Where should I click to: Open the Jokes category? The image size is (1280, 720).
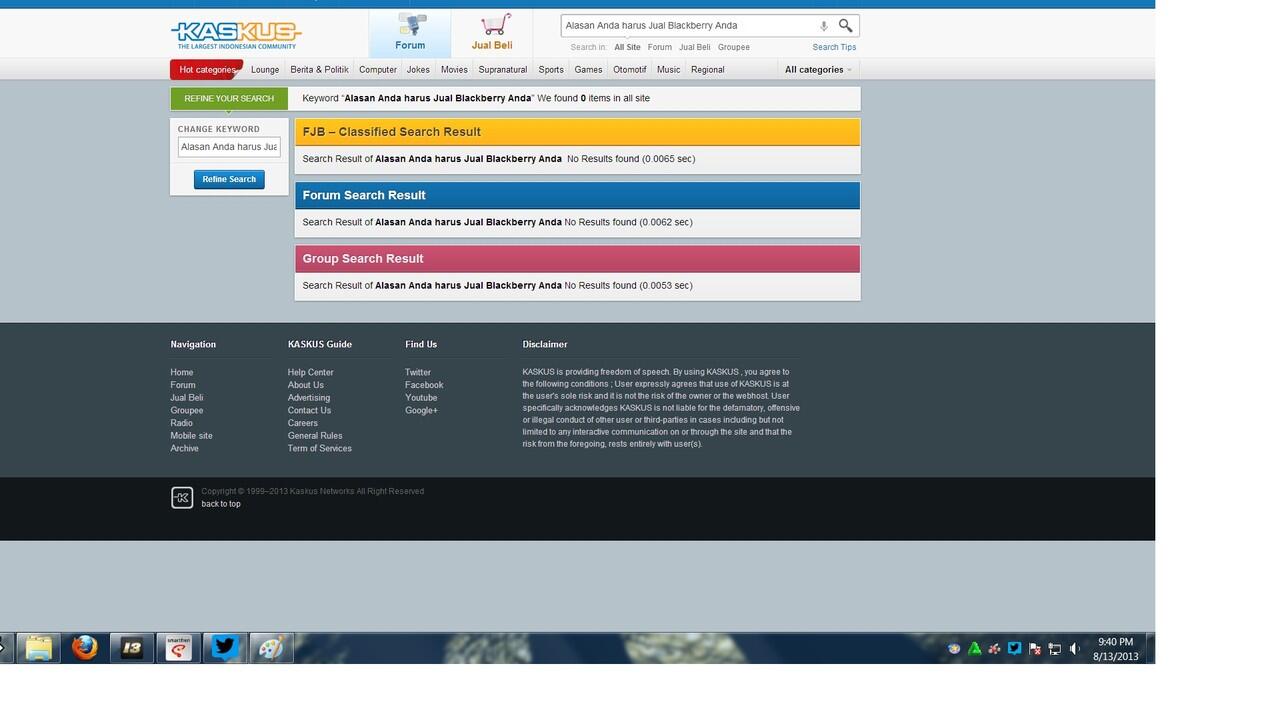418,70
